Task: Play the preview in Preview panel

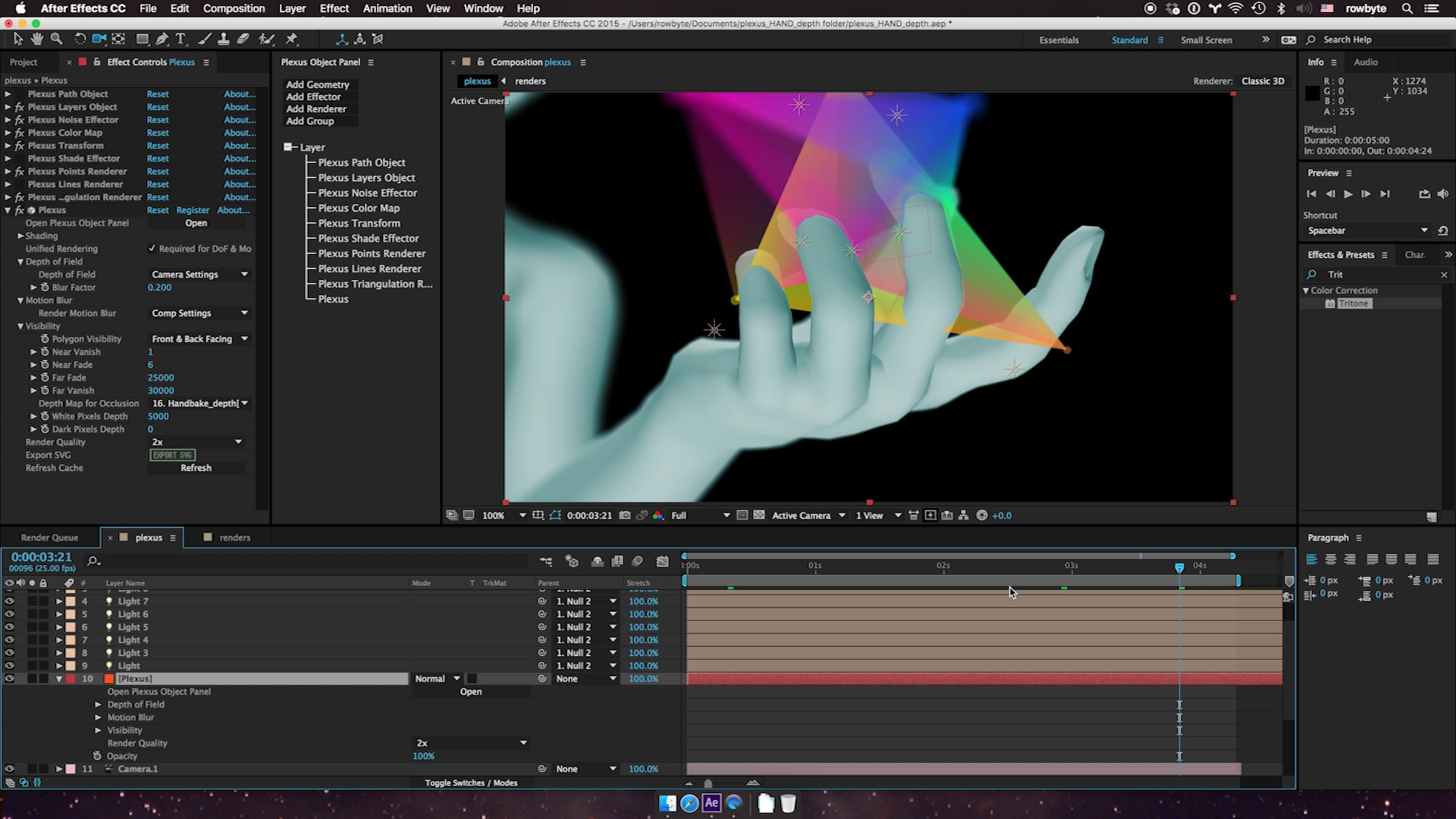Action: pyautogui.click(x=1347, y=194)
